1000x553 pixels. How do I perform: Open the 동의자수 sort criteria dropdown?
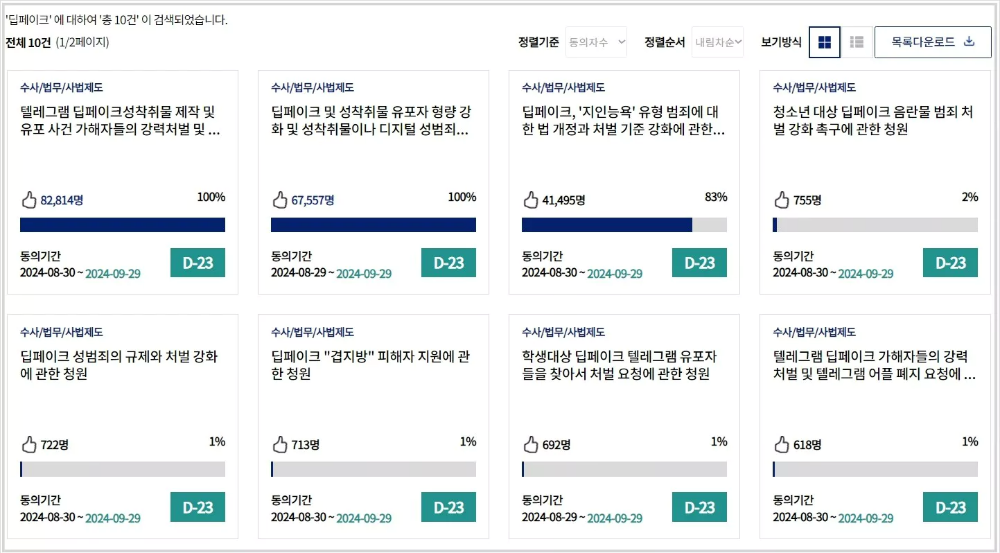click(596, 42)
